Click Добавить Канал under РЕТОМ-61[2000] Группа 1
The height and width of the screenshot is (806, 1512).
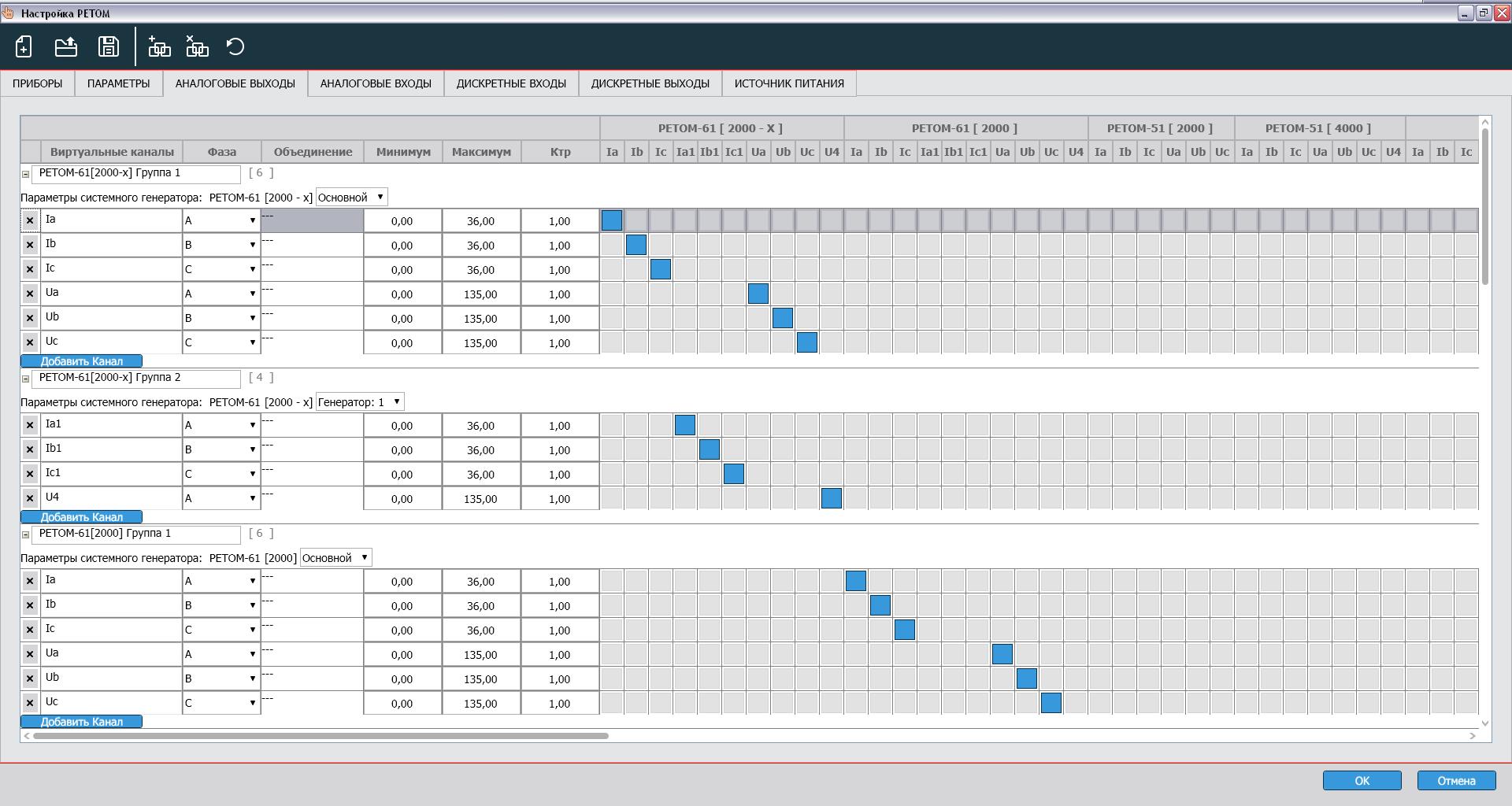(81, 722)
